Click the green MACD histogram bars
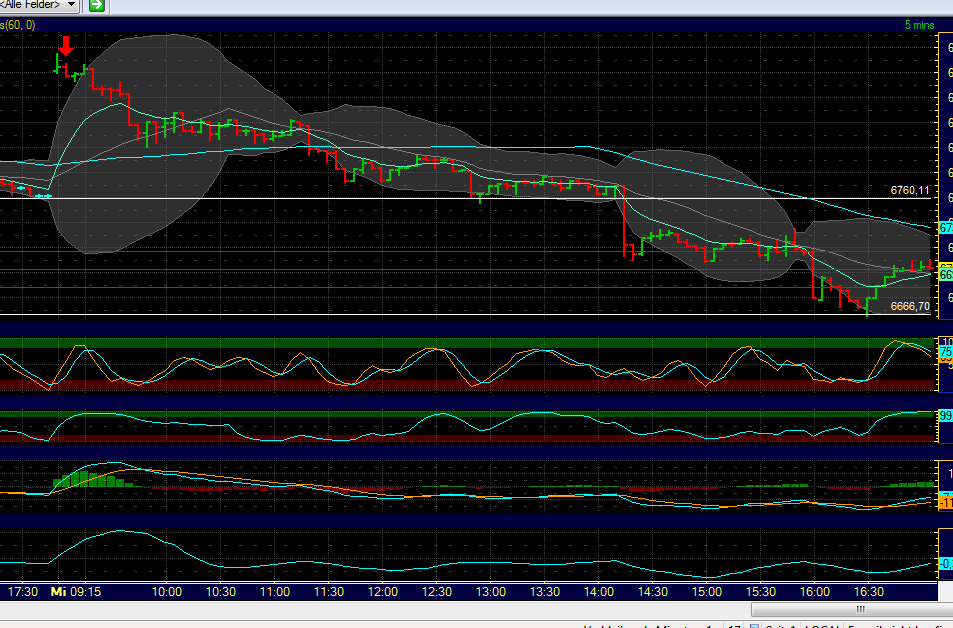Image resolution: width=953 pixels, height=628 pixels. pyautogui.click(x=85, y=478)
